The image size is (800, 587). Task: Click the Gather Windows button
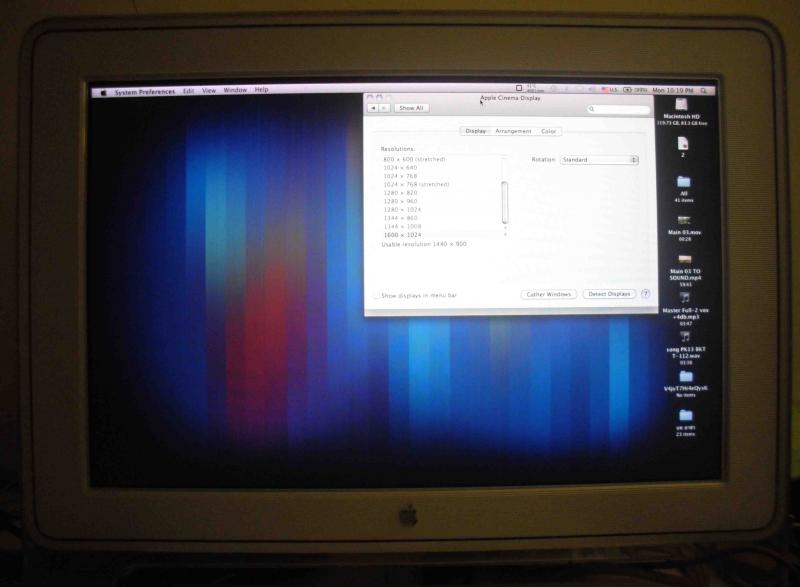click(x=549, y=294)
